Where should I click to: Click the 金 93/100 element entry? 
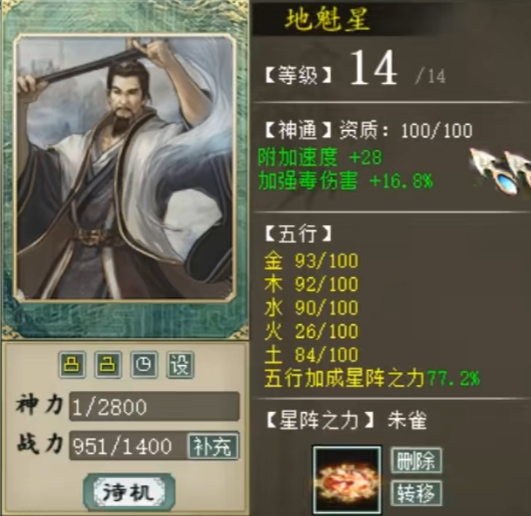(311, 261)
